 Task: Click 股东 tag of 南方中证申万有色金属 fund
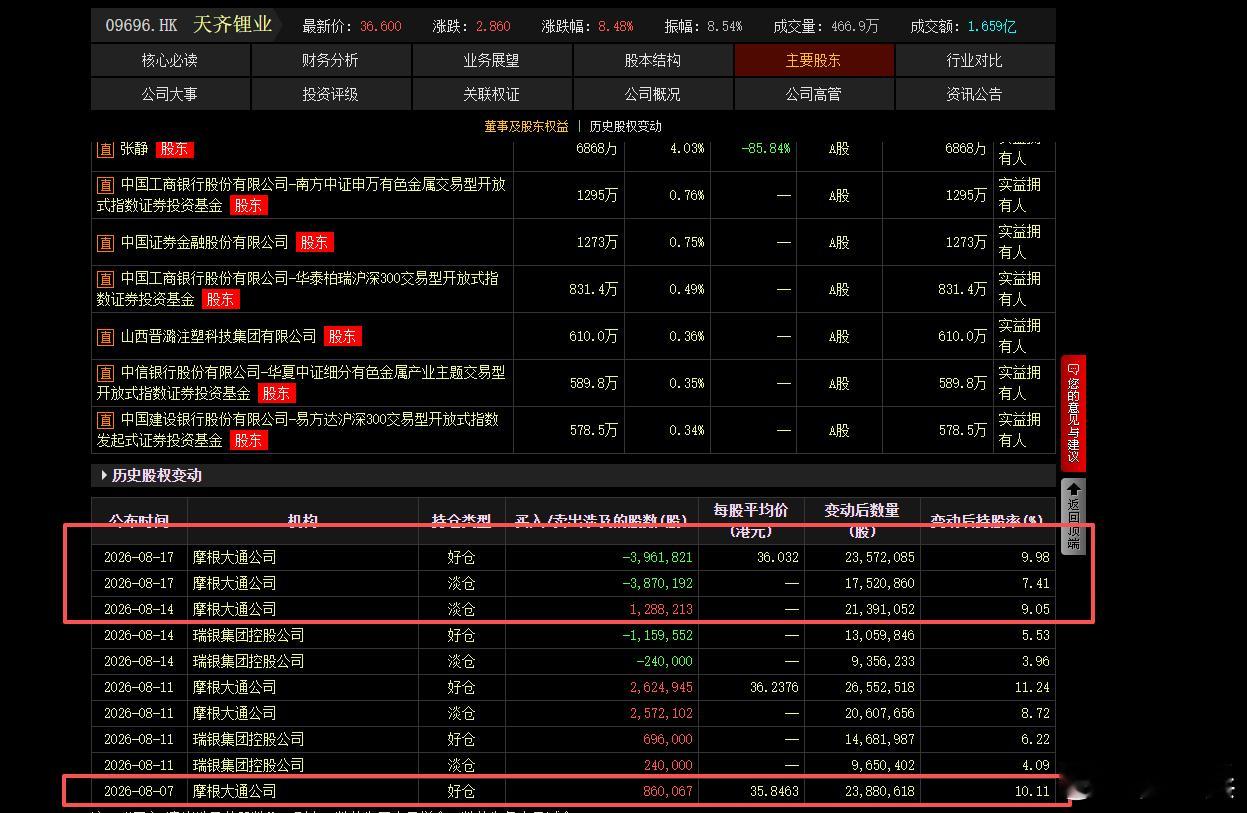[x=248, y=205]
